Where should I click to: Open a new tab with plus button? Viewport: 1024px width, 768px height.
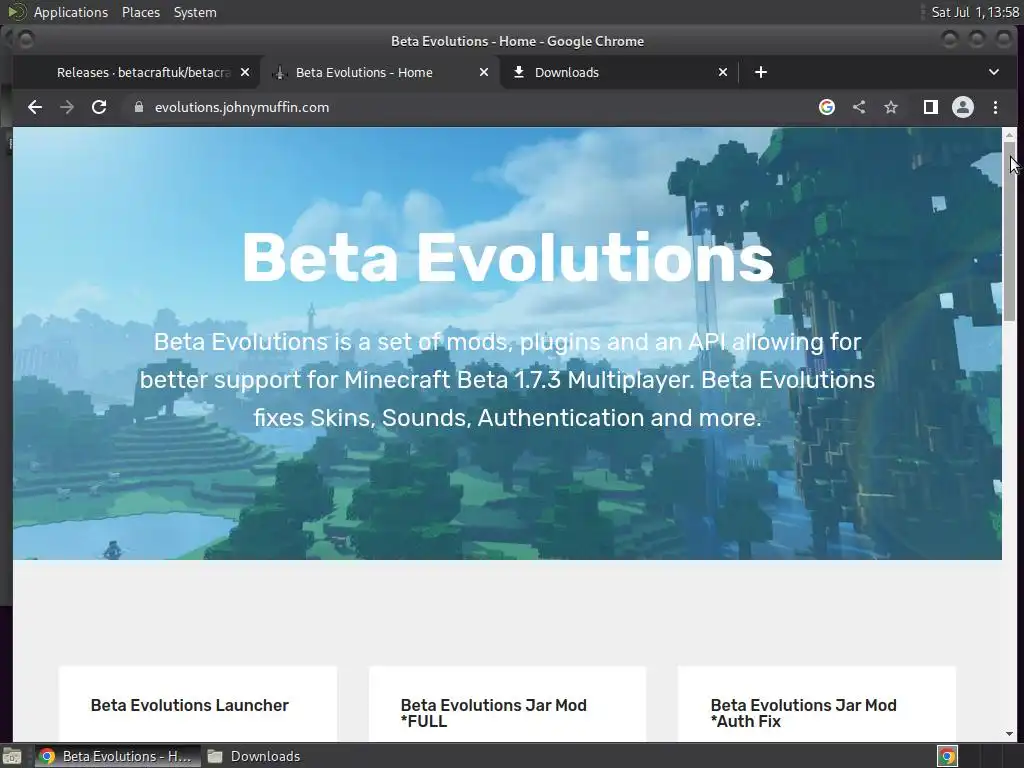click(761, 72)
